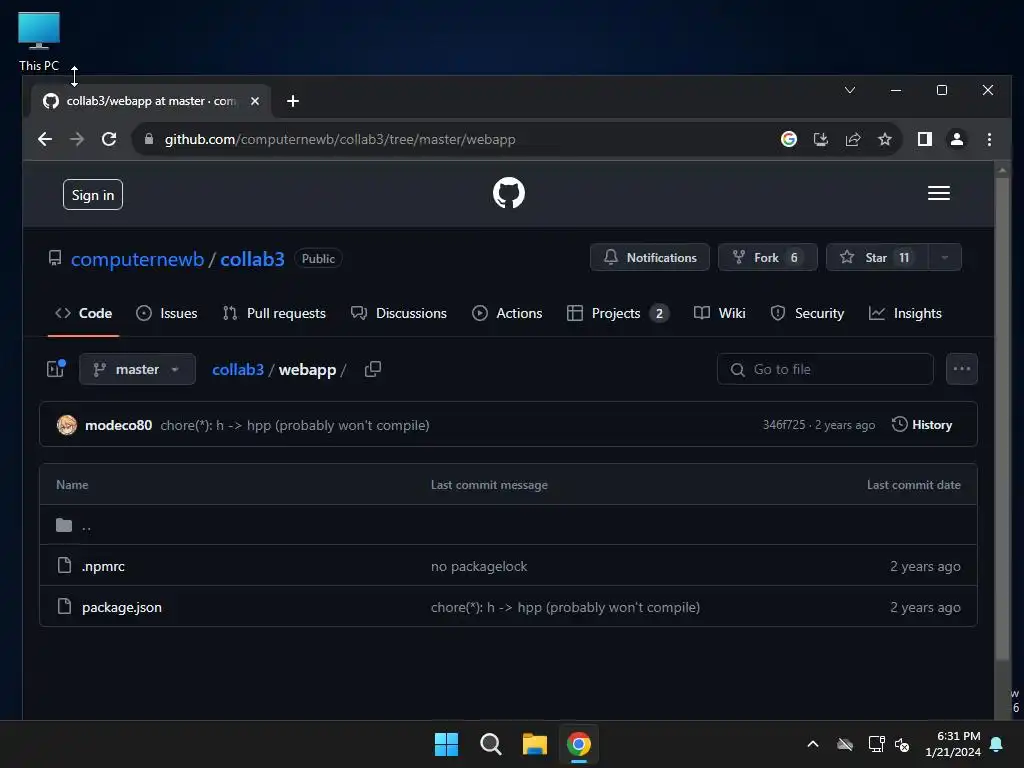Screen dimensions: 1024x768
Task: Launch File Explorer from the taskbar
Action: coord(535,744)
